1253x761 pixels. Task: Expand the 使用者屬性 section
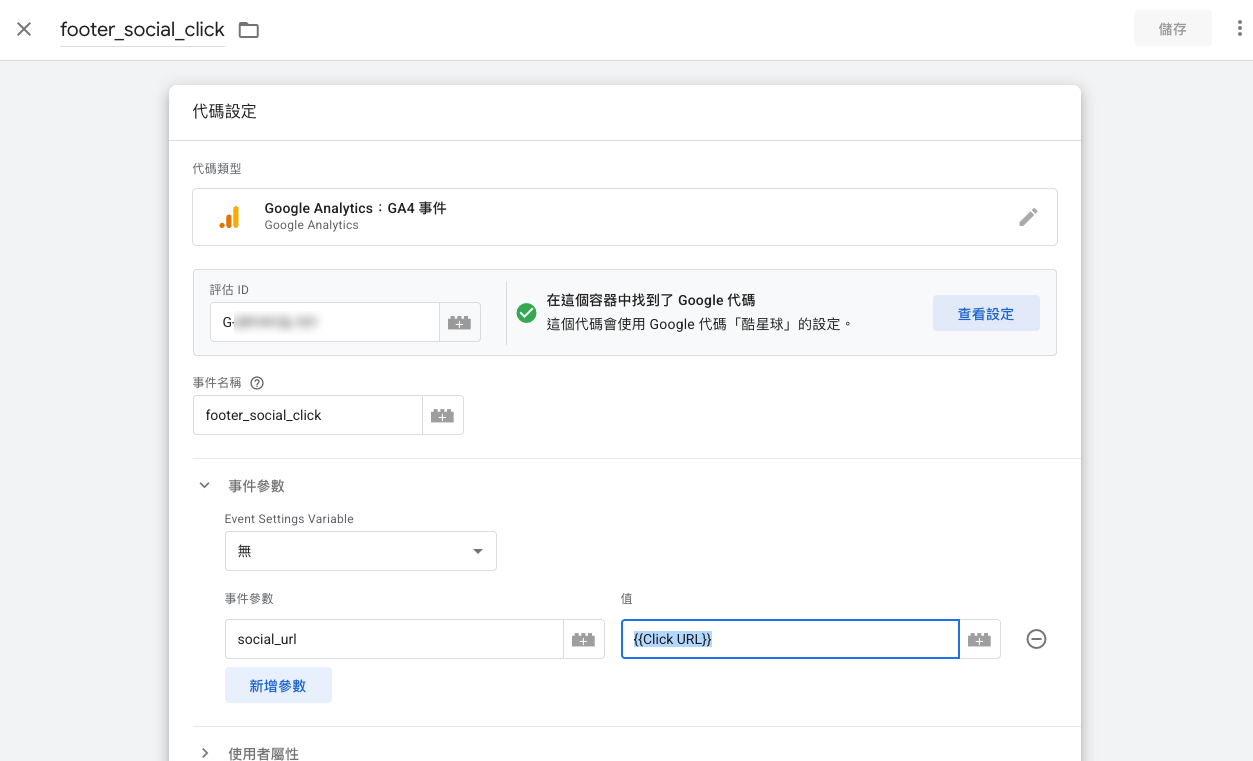(205, 753)
